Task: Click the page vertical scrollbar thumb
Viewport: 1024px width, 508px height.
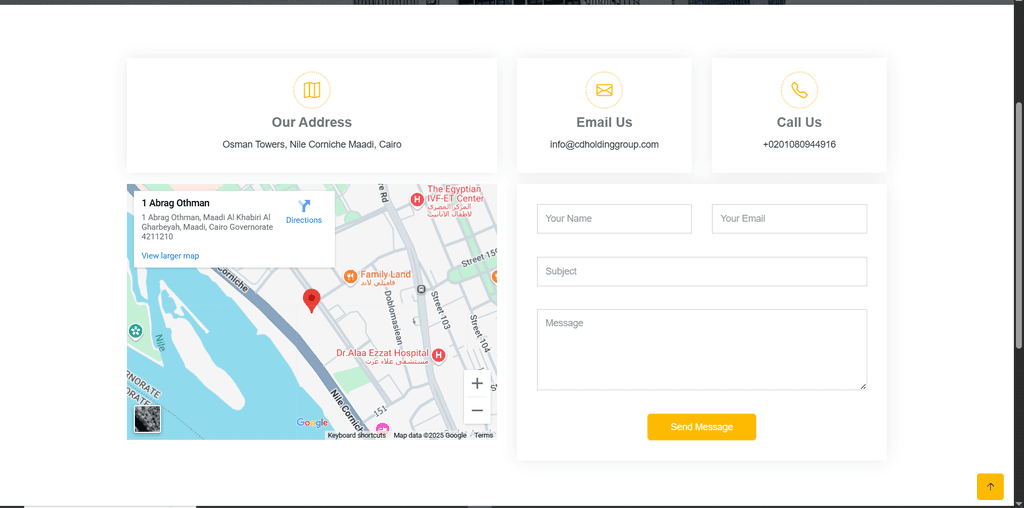Action: (1019, 225)
